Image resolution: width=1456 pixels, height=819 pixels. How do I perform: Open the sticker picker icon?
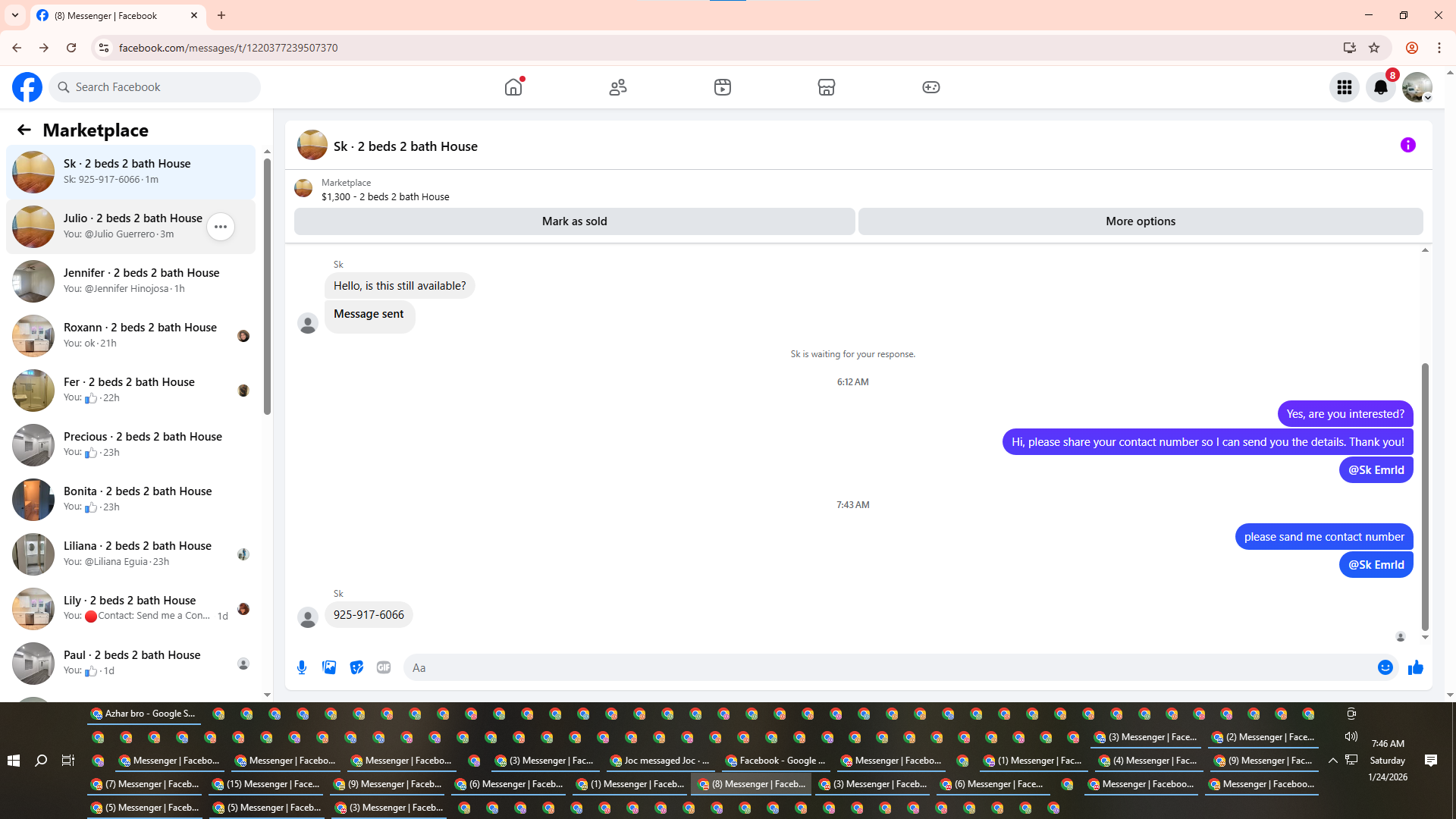click(x=356, y=667)
